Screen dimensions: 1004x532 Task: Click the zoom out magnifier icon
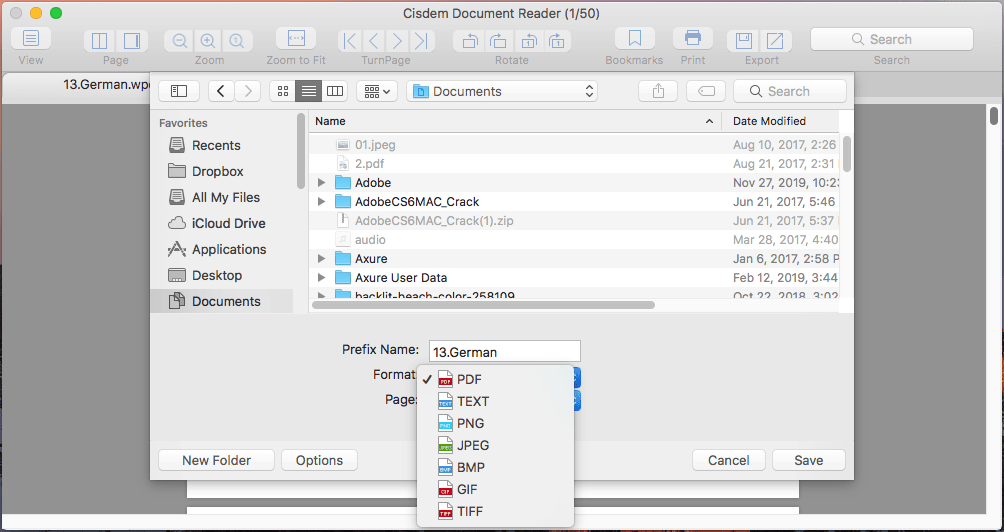(x=180, y=41)
